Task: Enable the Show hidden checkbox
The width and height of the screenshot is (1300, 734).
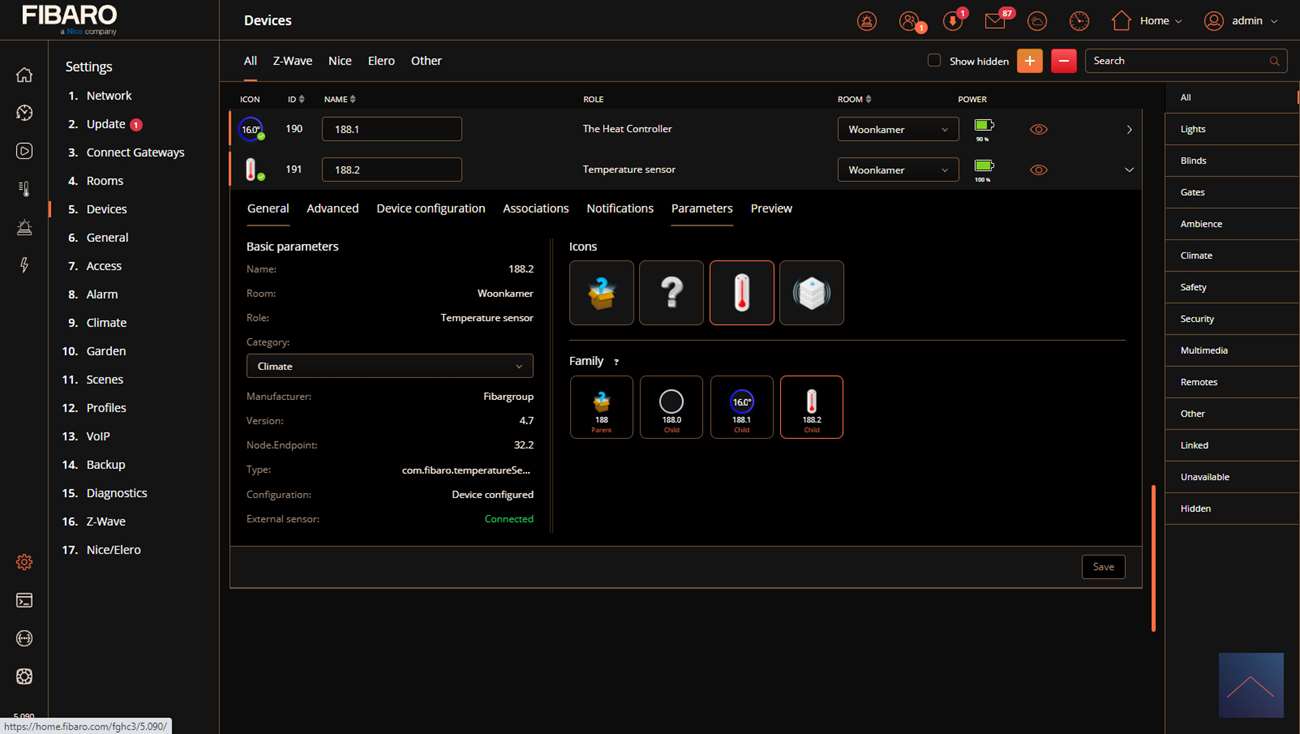Action: (x=934, y=60)
